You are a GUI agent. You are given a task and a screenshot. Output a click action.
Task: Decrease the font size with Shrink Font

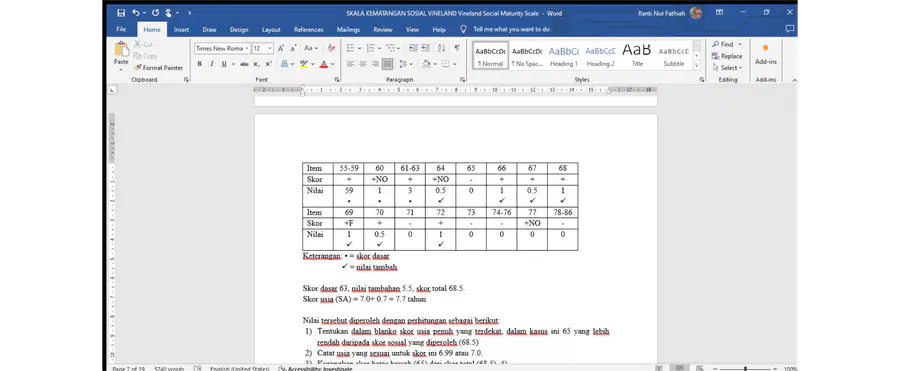click(x=293, y=48)
